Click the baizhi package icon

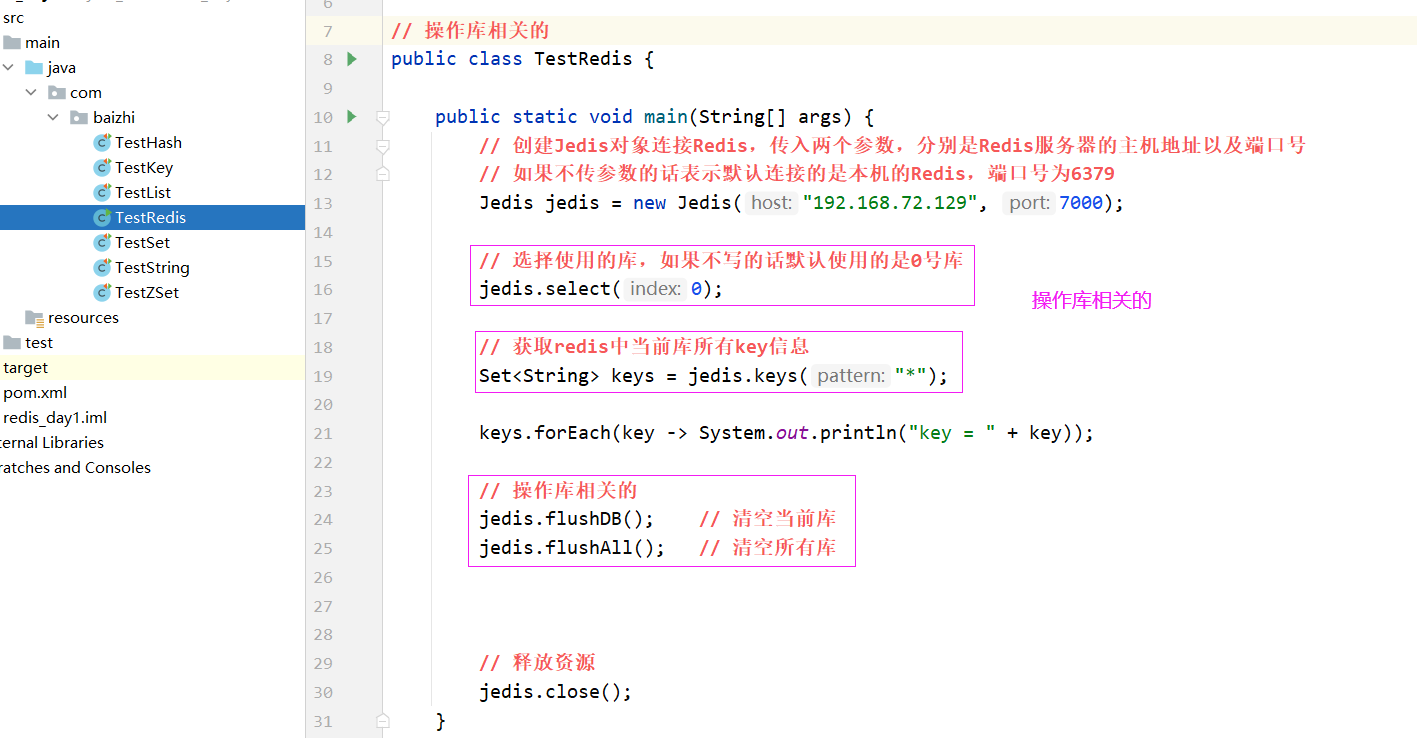[79, 117]
